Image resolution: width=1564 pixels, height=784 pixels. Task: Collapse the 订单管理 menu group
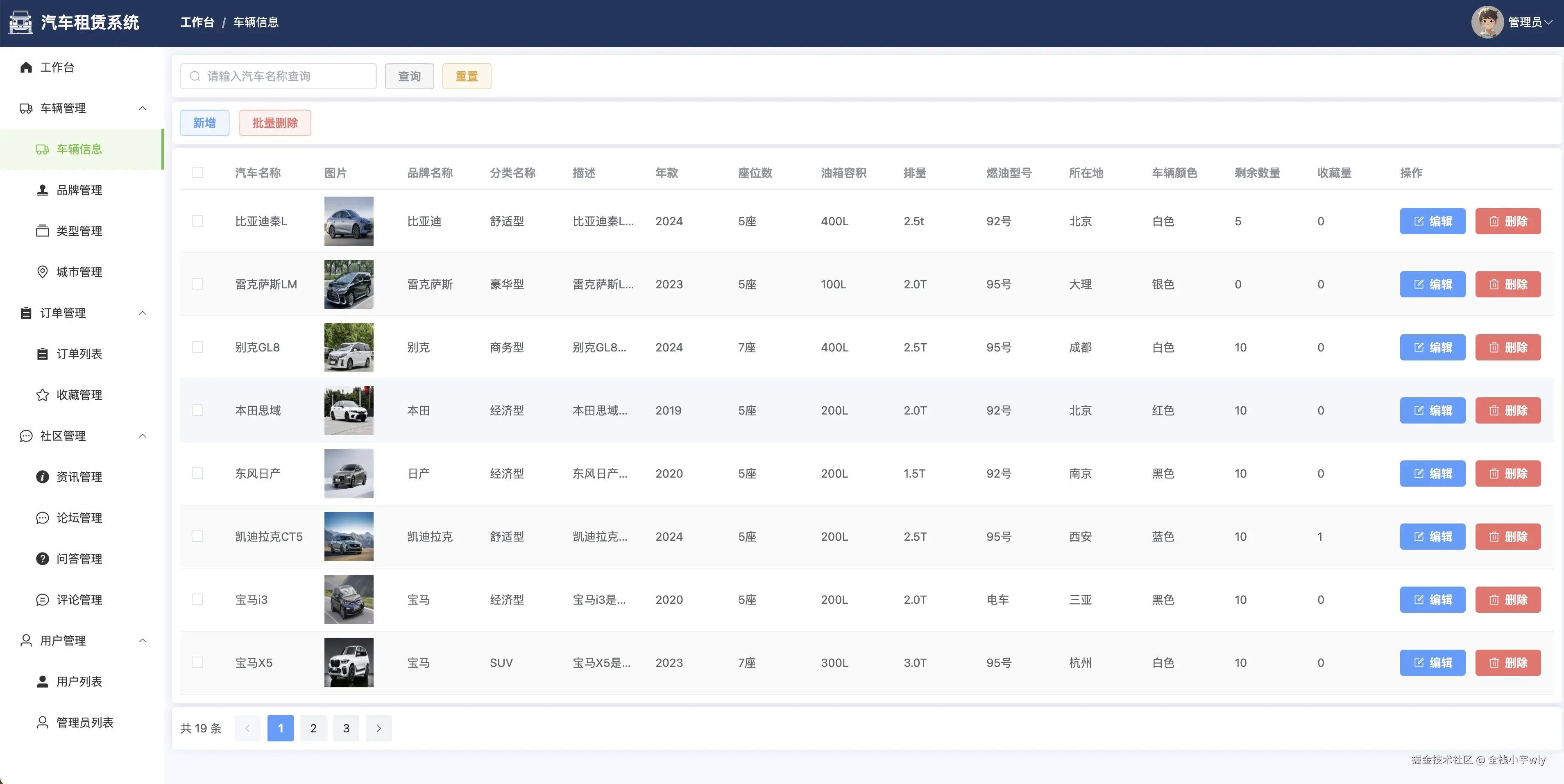(143, 313)
